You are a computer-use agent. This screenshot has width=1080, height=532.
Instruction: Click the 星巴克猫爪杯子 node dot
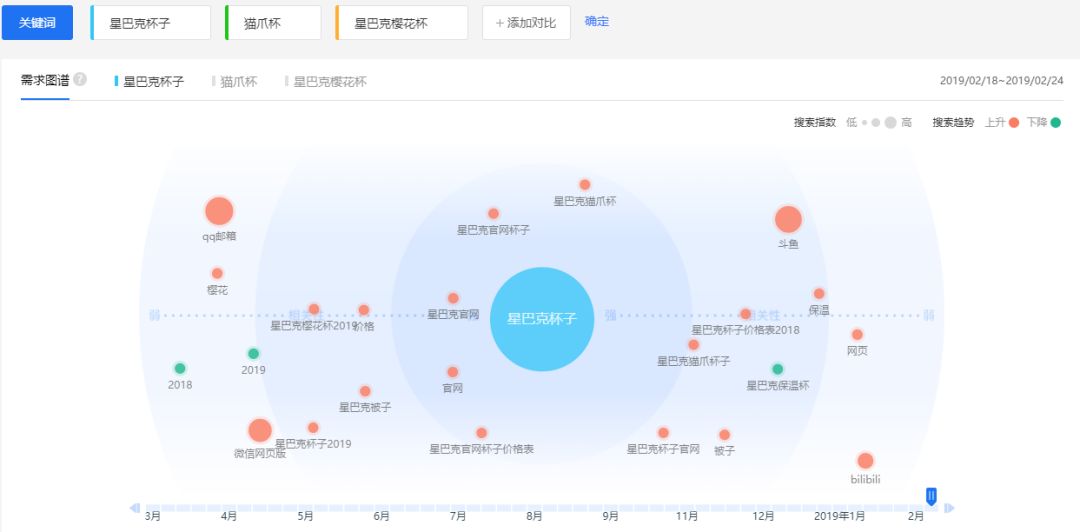(694, 345)
